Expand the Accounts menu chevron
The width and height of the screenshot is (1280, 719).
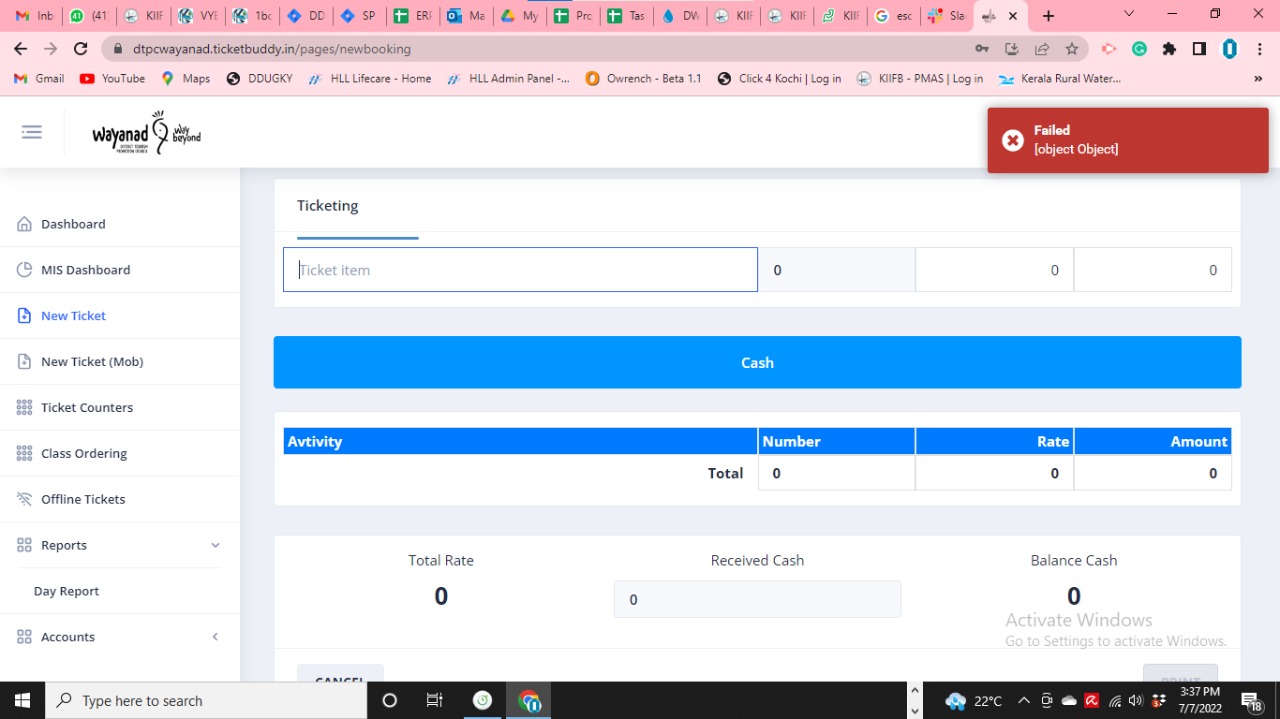pos(215,637)
